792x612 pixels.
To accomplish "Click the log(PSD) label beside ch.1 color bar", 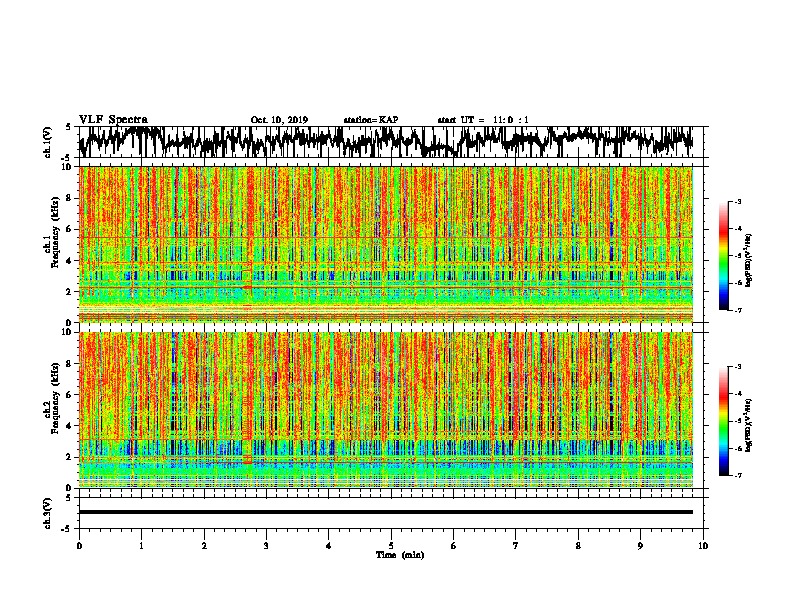I will (749, 261).
